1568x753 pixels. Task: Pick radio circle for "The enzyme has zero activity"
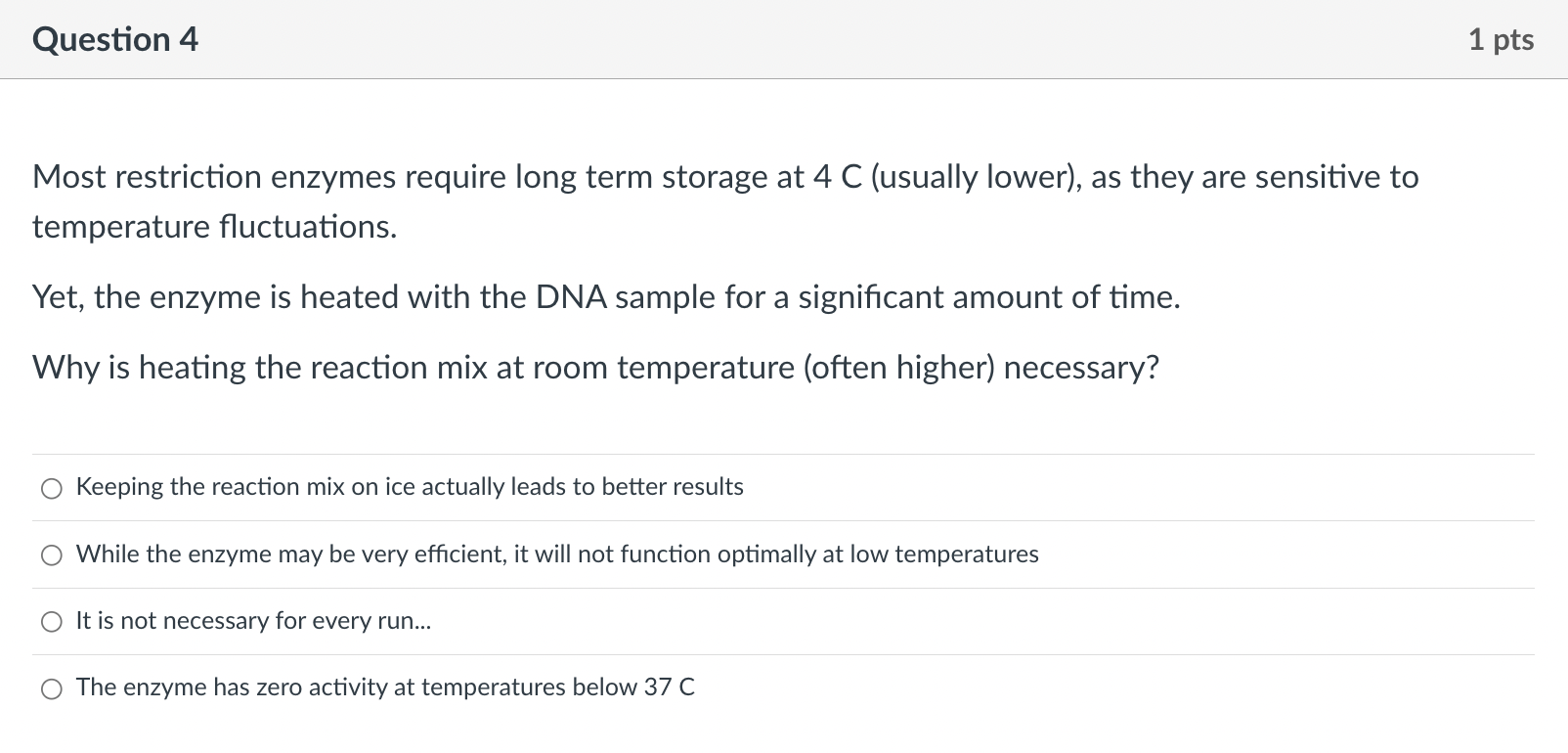[52, 688]
